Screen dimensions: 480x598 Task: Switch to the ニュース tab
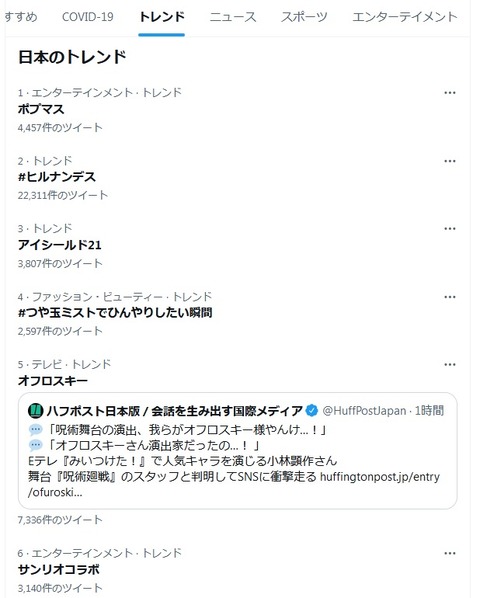[233, 17]
